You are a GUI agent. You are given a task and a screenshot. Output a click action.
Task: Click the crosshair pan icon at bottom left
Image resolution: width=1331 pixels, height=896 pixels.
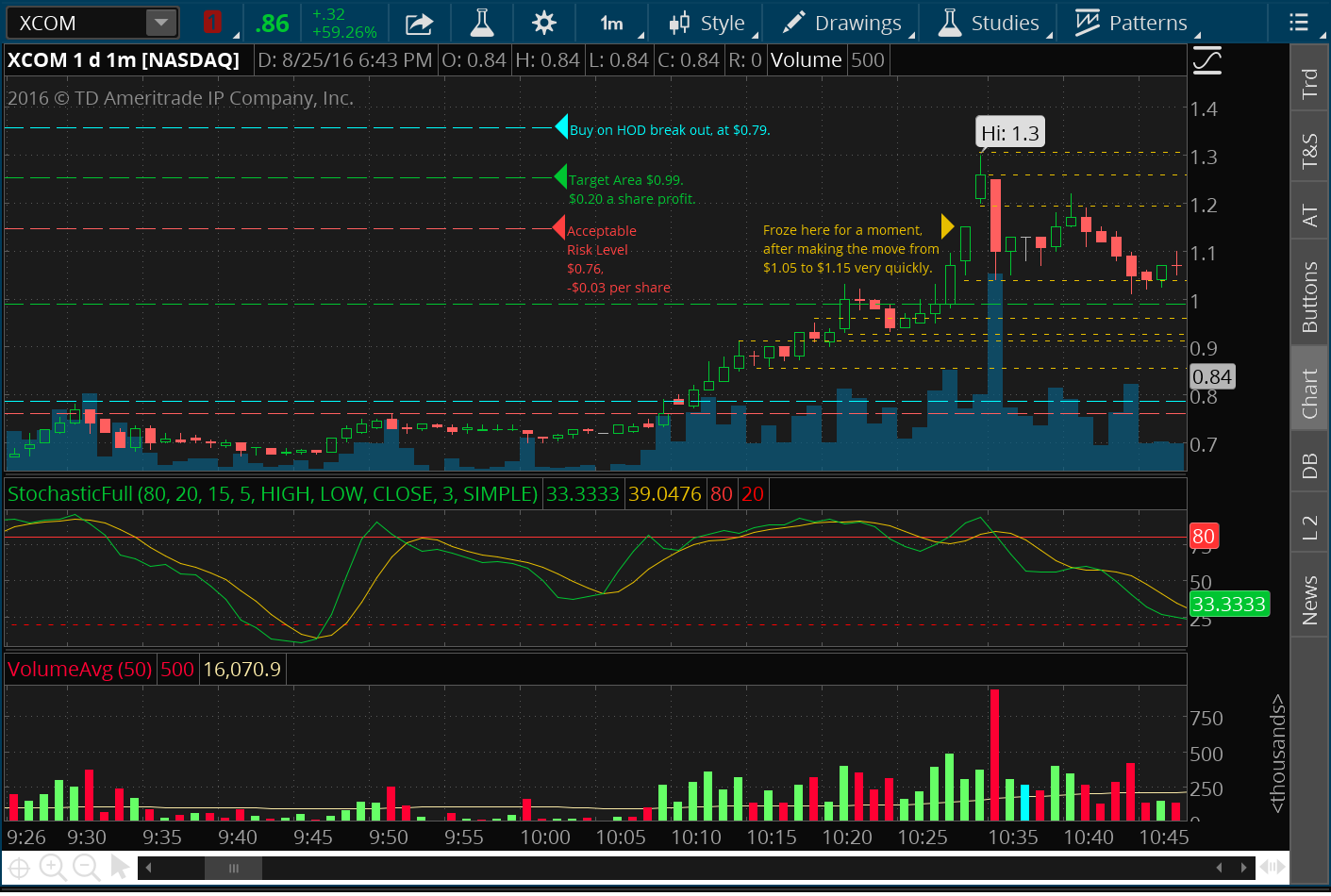coord(19,867)
